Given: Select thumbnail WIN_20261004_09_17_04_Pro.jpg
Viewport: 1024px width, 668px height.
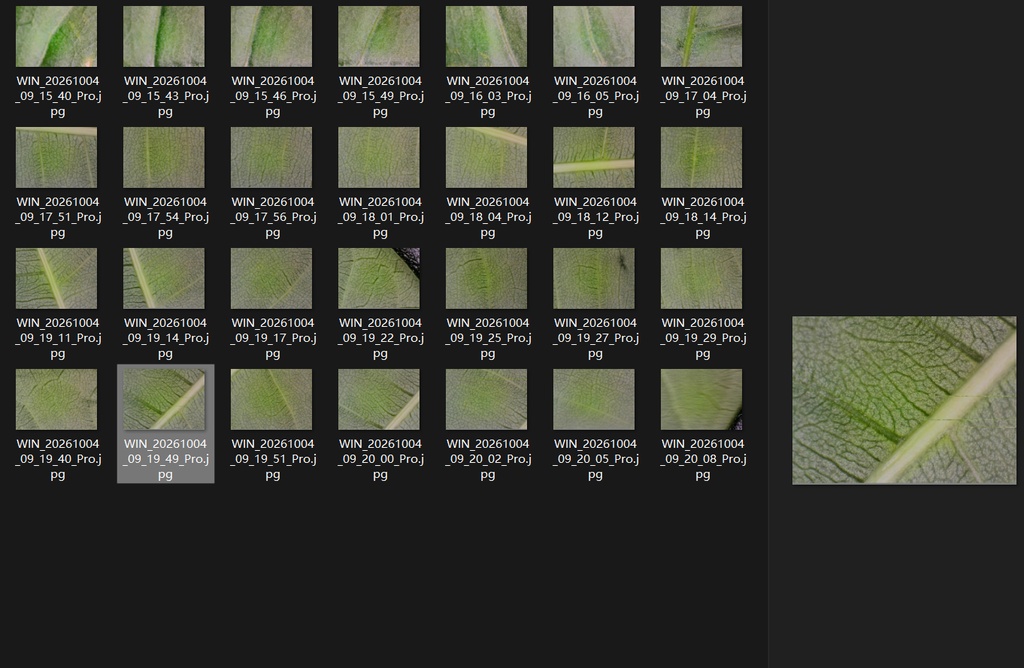Looking at the screenshot, I should point(701,37).
